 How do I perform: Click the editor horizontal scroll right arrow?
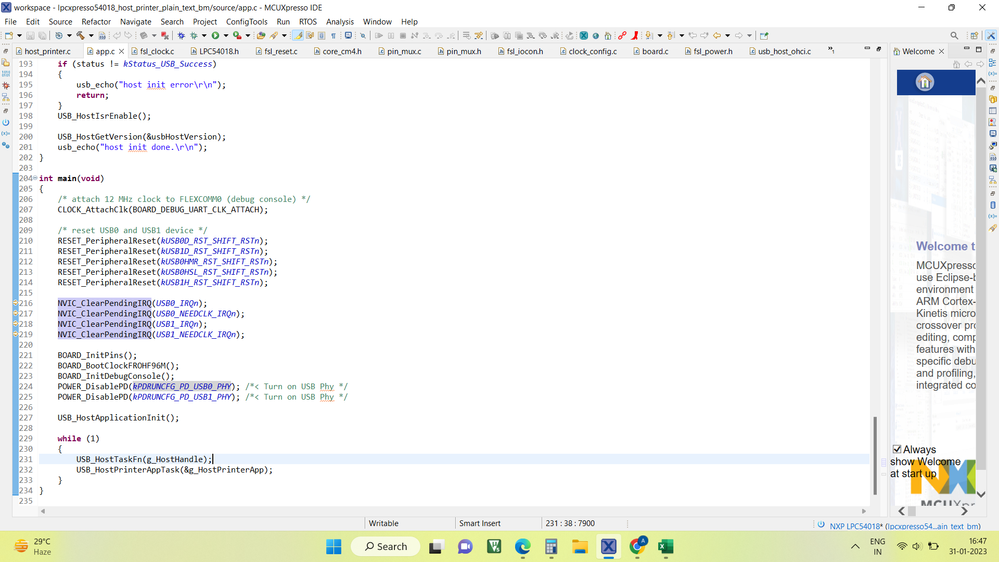[864, 511]
